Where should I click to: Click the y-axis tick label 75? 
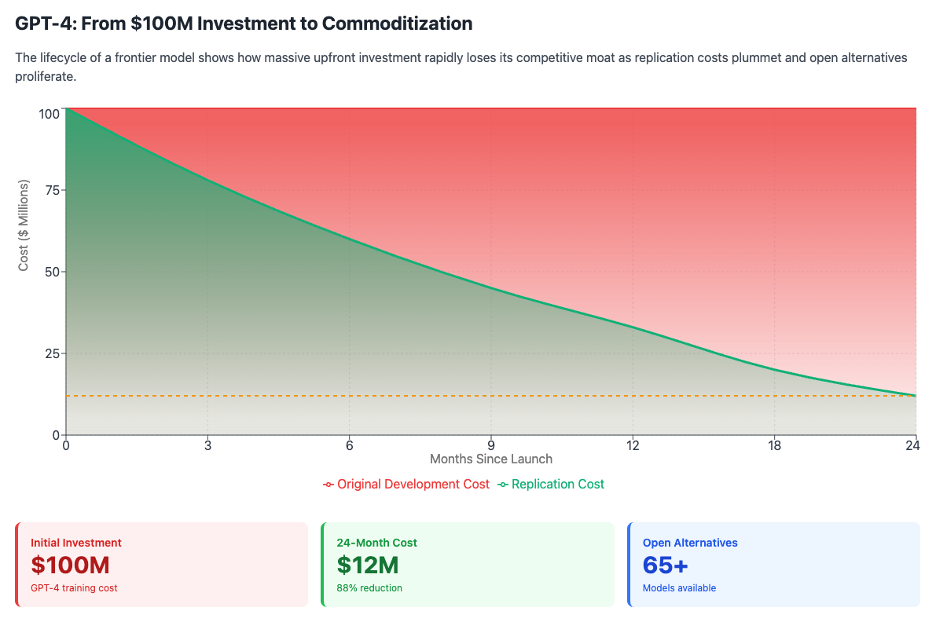coord(53,190)
